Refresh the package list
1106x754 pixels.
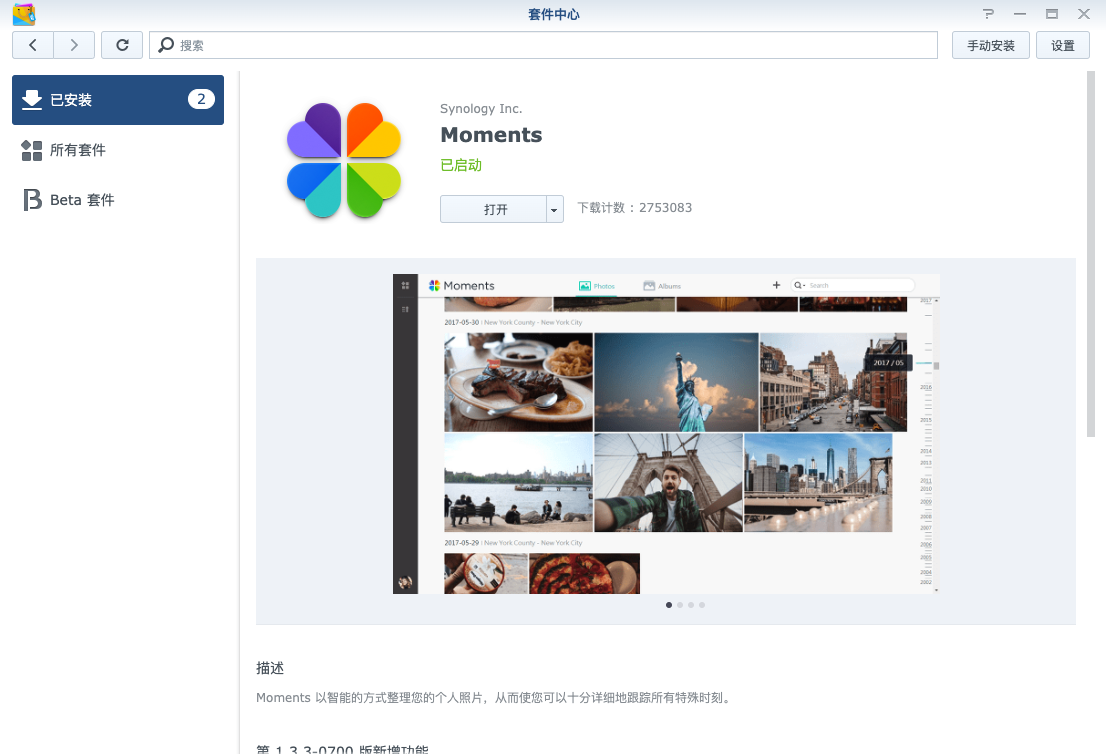click(x=122, y=45)
